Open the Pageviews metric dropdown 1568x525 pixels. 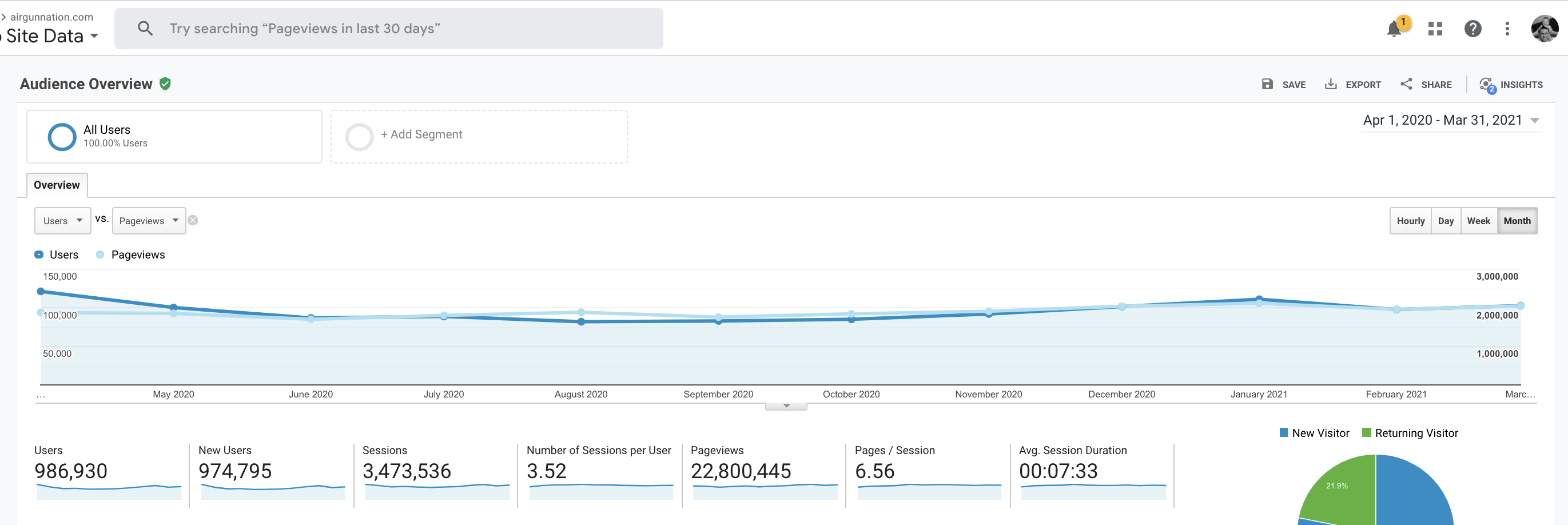(x=149, y=221)
